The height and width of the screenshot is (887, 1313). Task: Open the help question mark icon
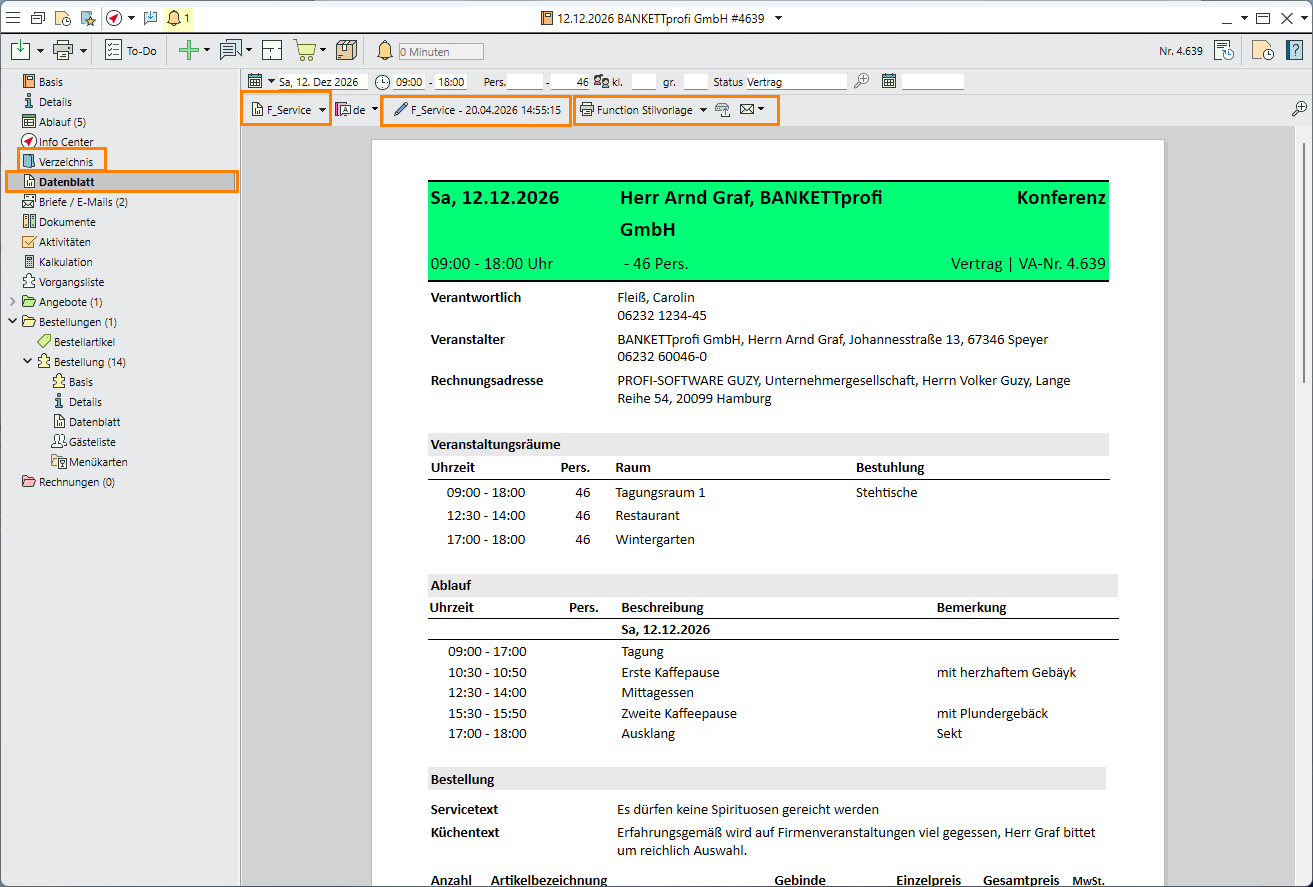point(1293,50)
